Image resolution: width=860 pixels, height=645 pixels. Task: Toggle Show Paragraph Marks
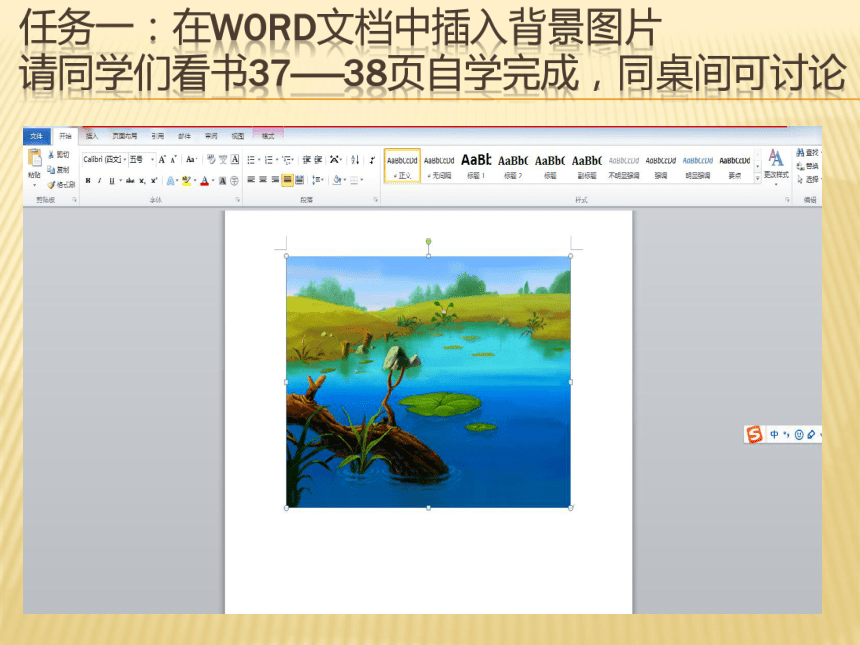tap(372, 160)
